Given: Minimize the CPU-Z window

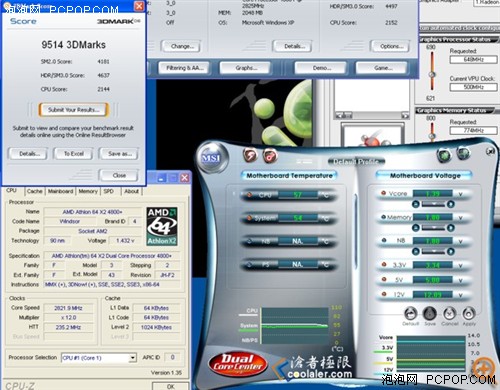Looking at the screenshot, I should (161, 178).
